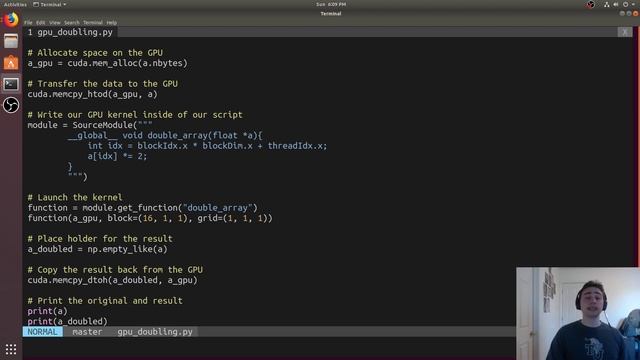Click the 'print(a_doubled)' line
The height and width of the screenshot is (360, 640).
coord(67,322)
